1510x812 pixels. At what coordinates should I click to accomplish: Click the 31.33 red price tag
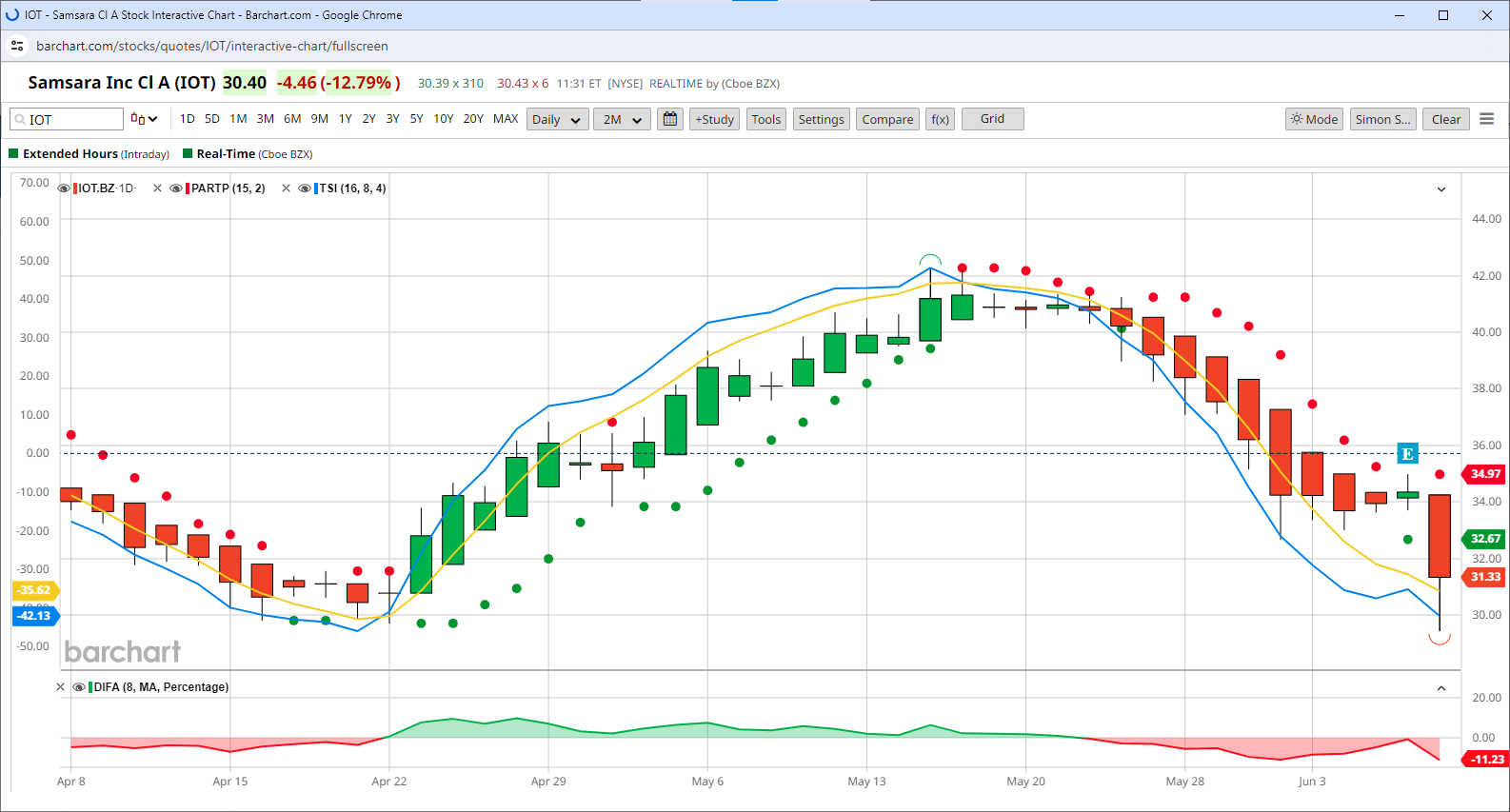(x=1483, y=577)
